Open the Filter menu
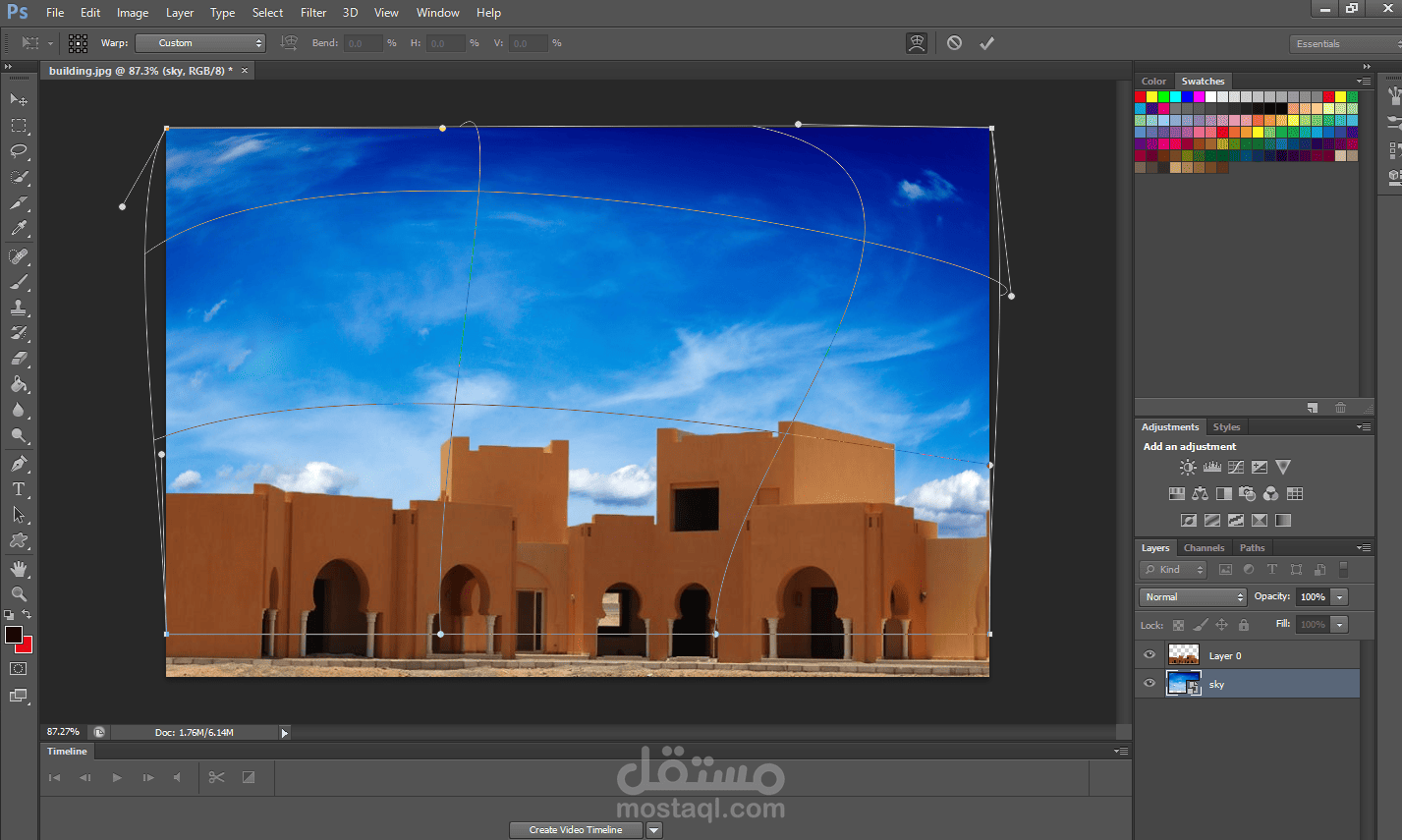1402x840 pixels. coord(313,13)
